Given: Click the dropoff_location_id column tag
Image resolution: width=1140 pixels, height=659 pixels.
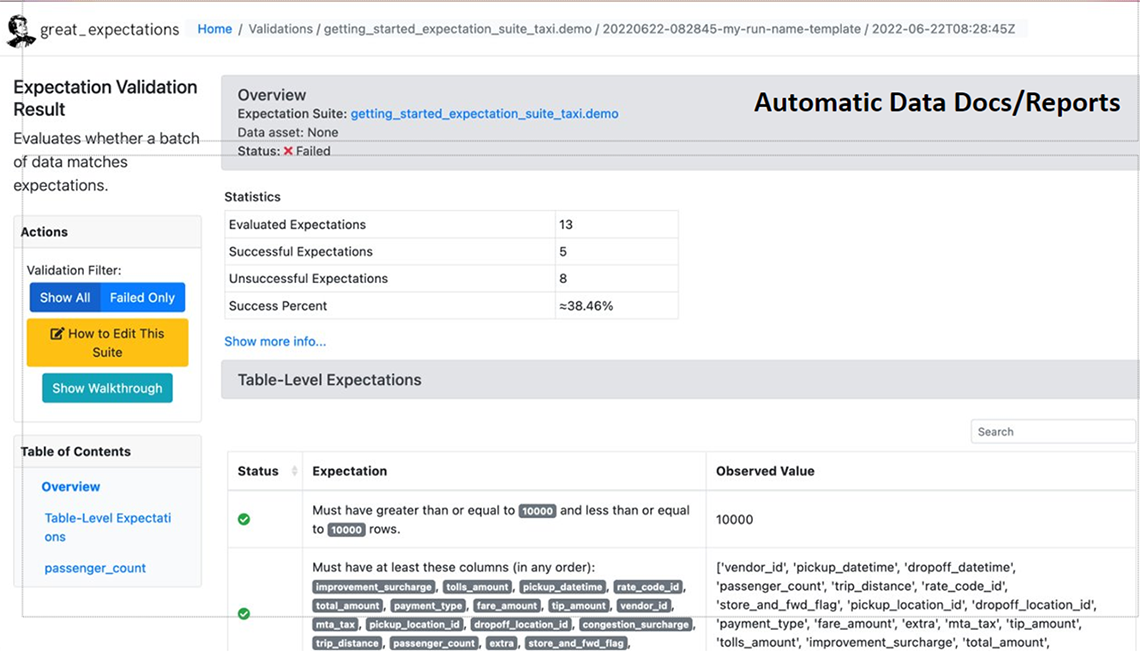Looking at the screenshot, I should pyautogui.click(x=521, y=625).
